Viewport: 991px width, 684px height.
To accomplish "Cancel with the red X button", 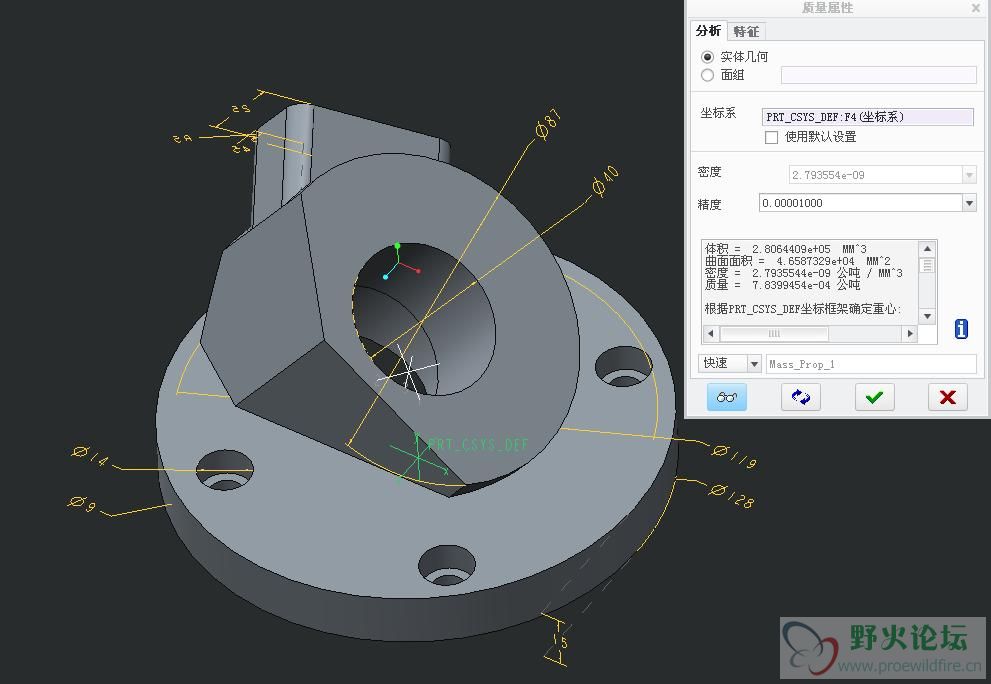I will point(948,397).
